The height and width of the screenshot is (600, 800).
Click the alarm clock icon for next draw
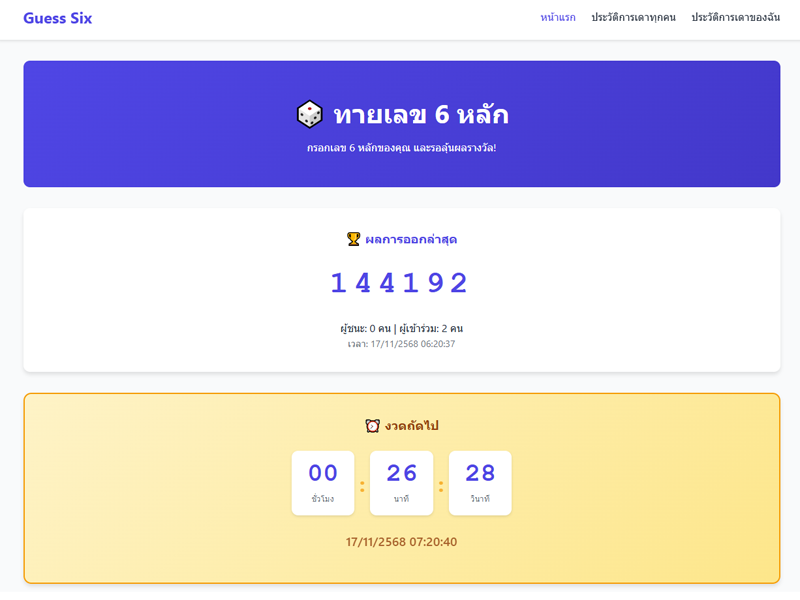373,426
